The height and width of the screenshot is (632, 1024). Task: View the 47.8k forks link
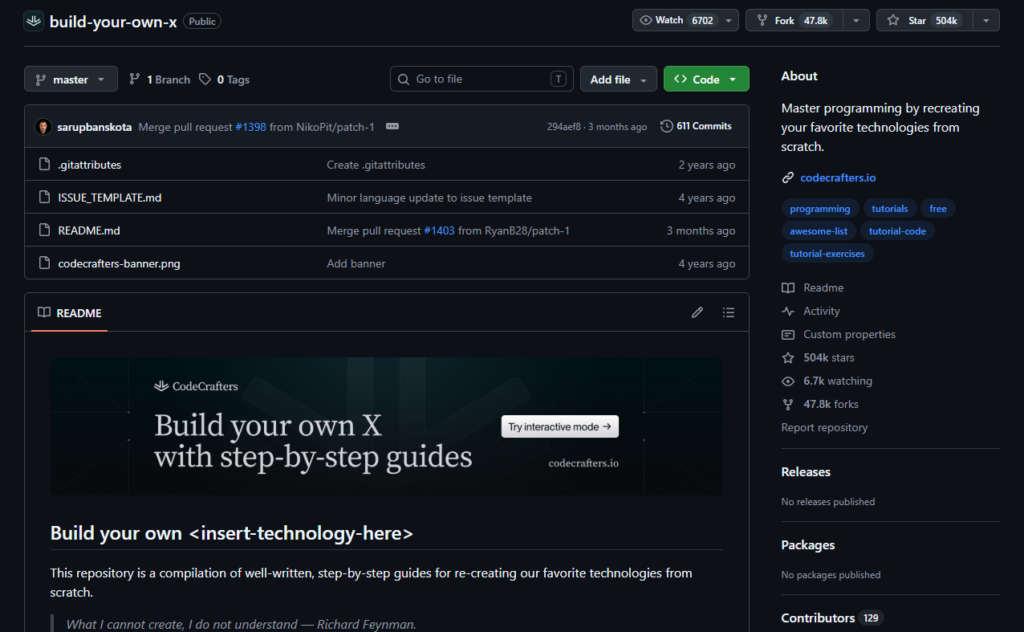831,404
